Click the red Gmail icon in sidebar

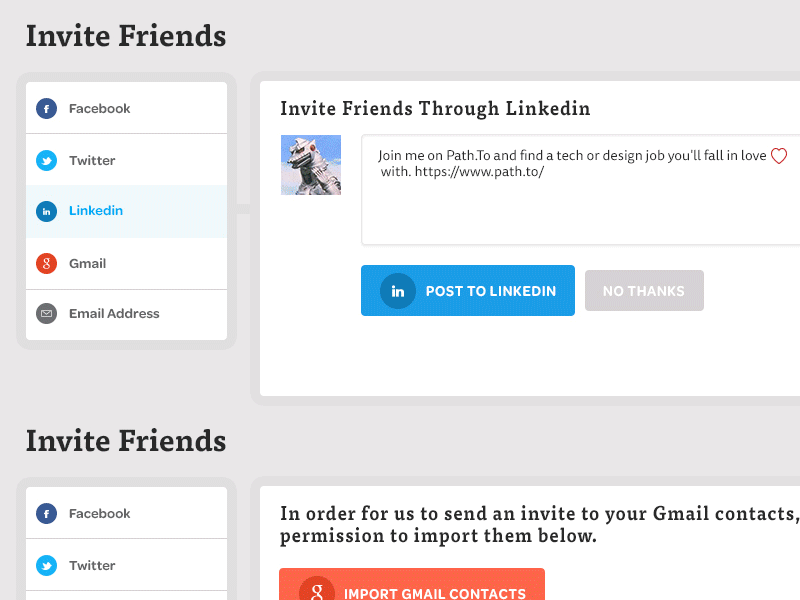click(x=46, y=263)
